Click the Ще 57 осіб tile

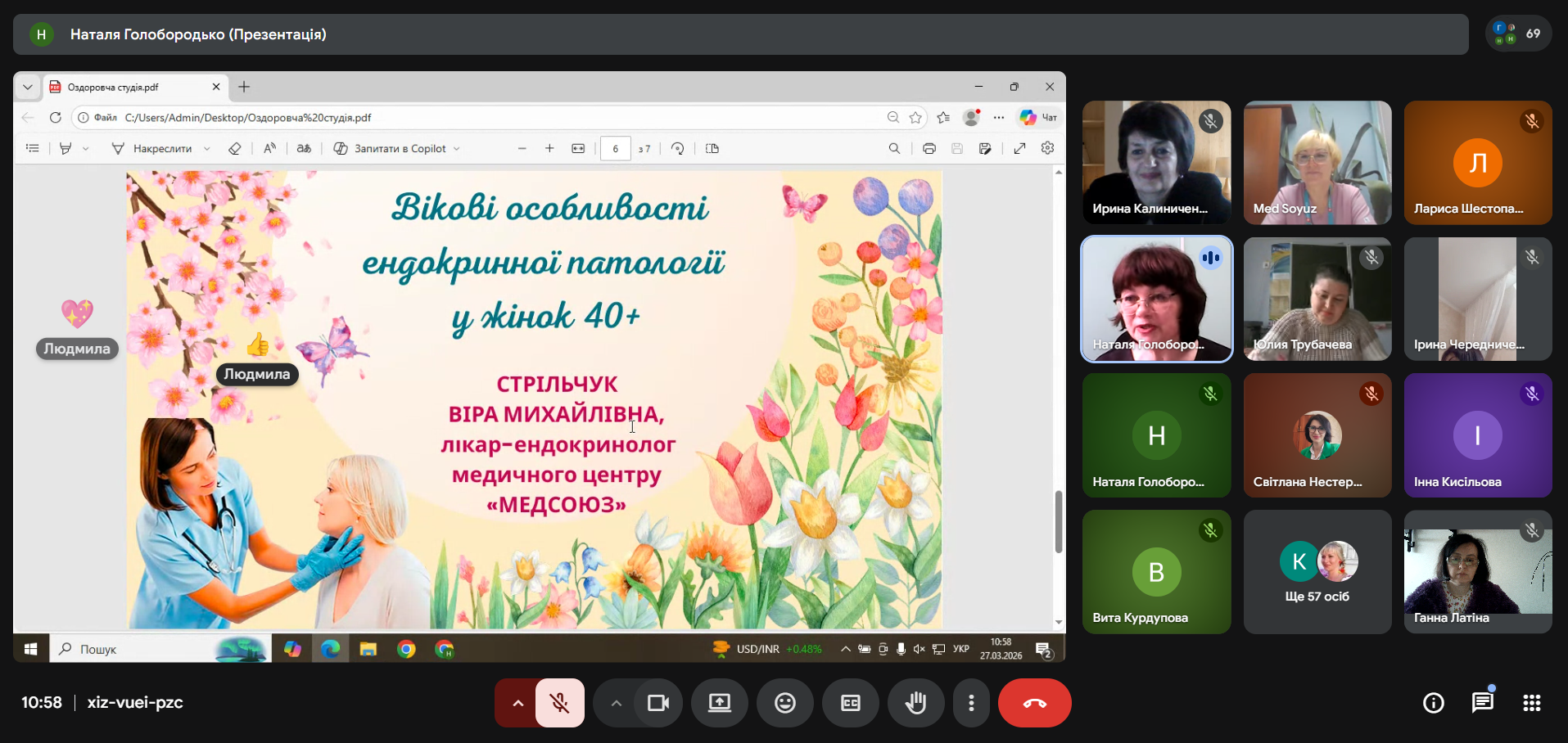tap(1317, 572)
